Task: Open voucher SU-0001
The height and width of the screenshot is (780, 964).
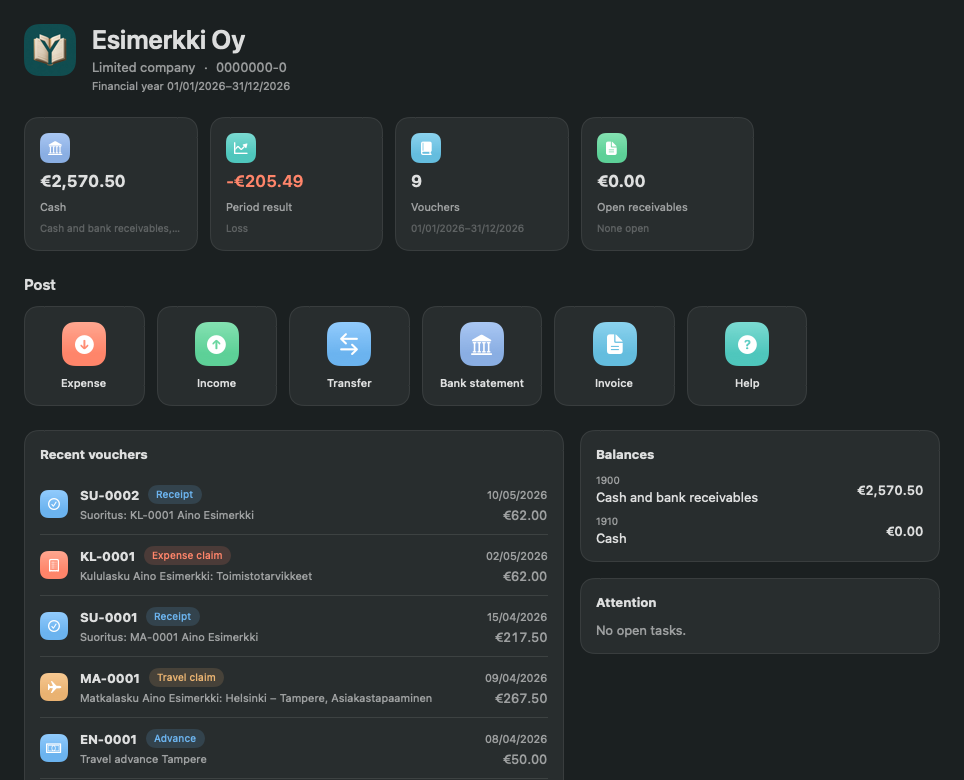Action: 294,626
